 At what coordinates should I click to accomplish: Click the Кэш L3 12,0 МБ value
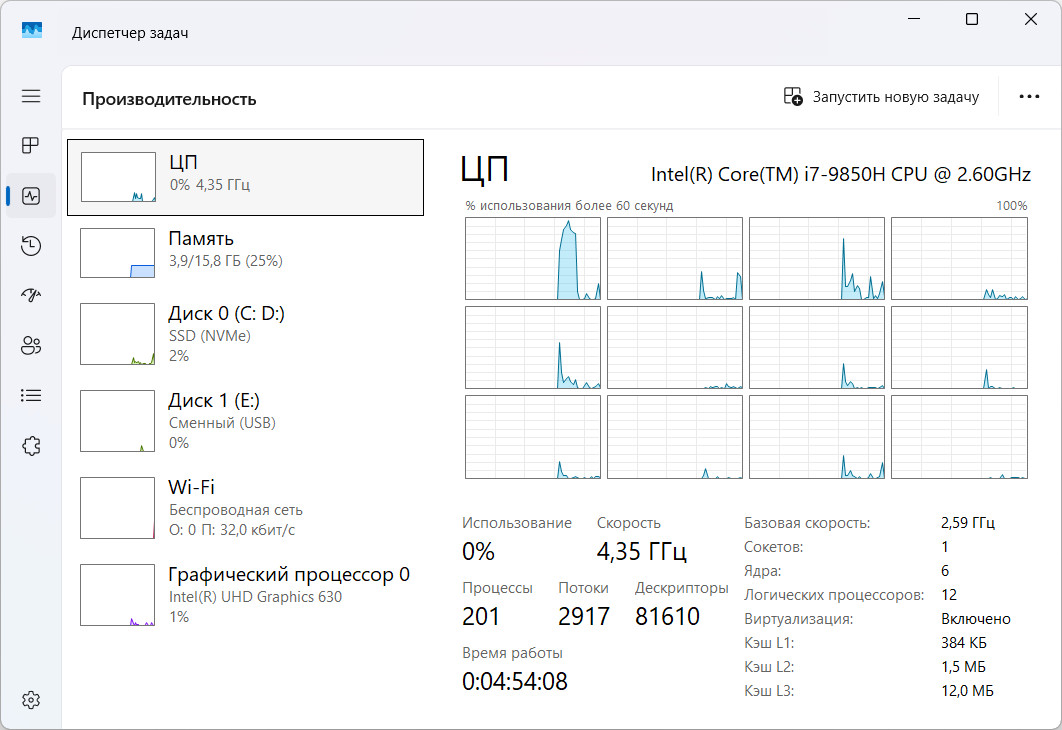pos(967,691)
